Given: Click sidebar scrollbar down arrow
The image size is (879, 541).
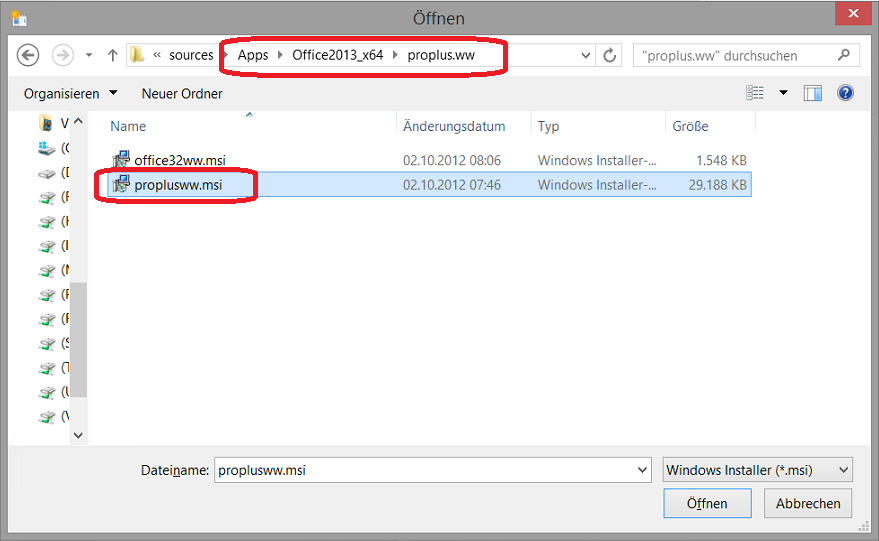Looking at the screenshot, I should point(78,436).
